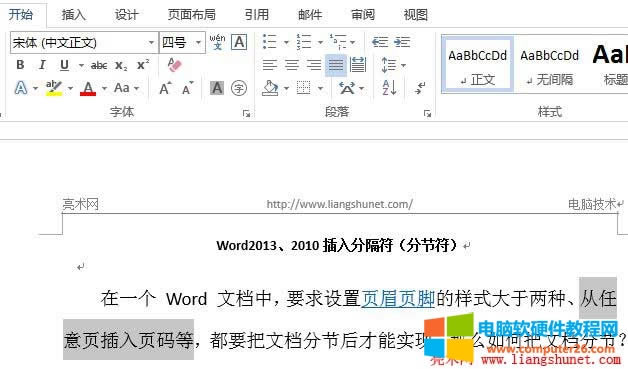Open the 页面布局 tab
628x369 pixels.
pyautogui.click(x=191, y=15)
